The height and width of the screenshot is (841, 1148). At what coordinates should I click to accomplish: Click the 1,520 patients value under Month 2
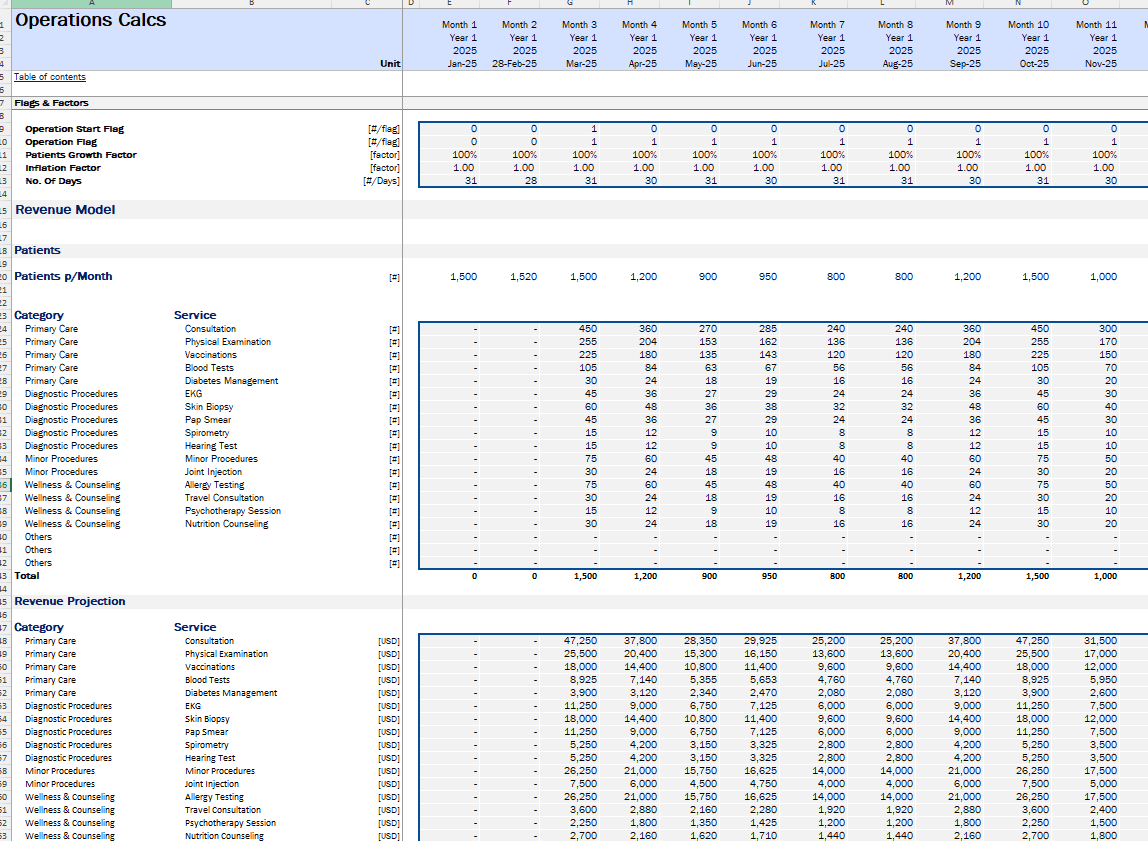(523, 276)
